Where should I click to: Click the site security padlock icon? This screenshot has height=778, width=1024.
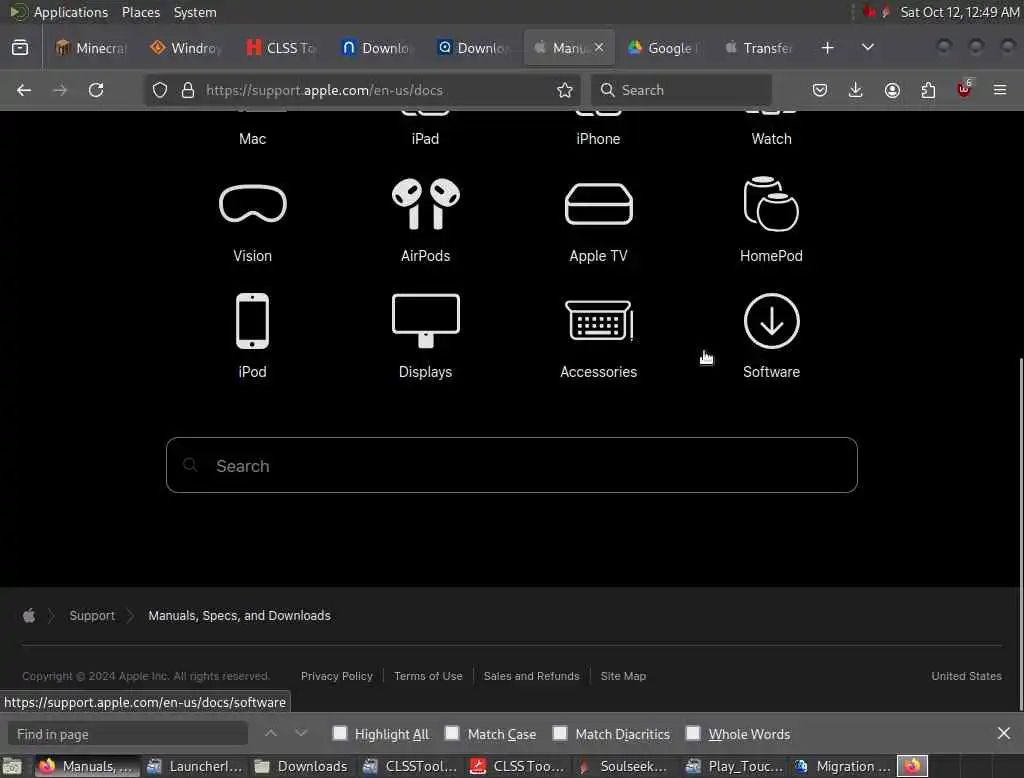pyautogui.click(x=188, y=90)
